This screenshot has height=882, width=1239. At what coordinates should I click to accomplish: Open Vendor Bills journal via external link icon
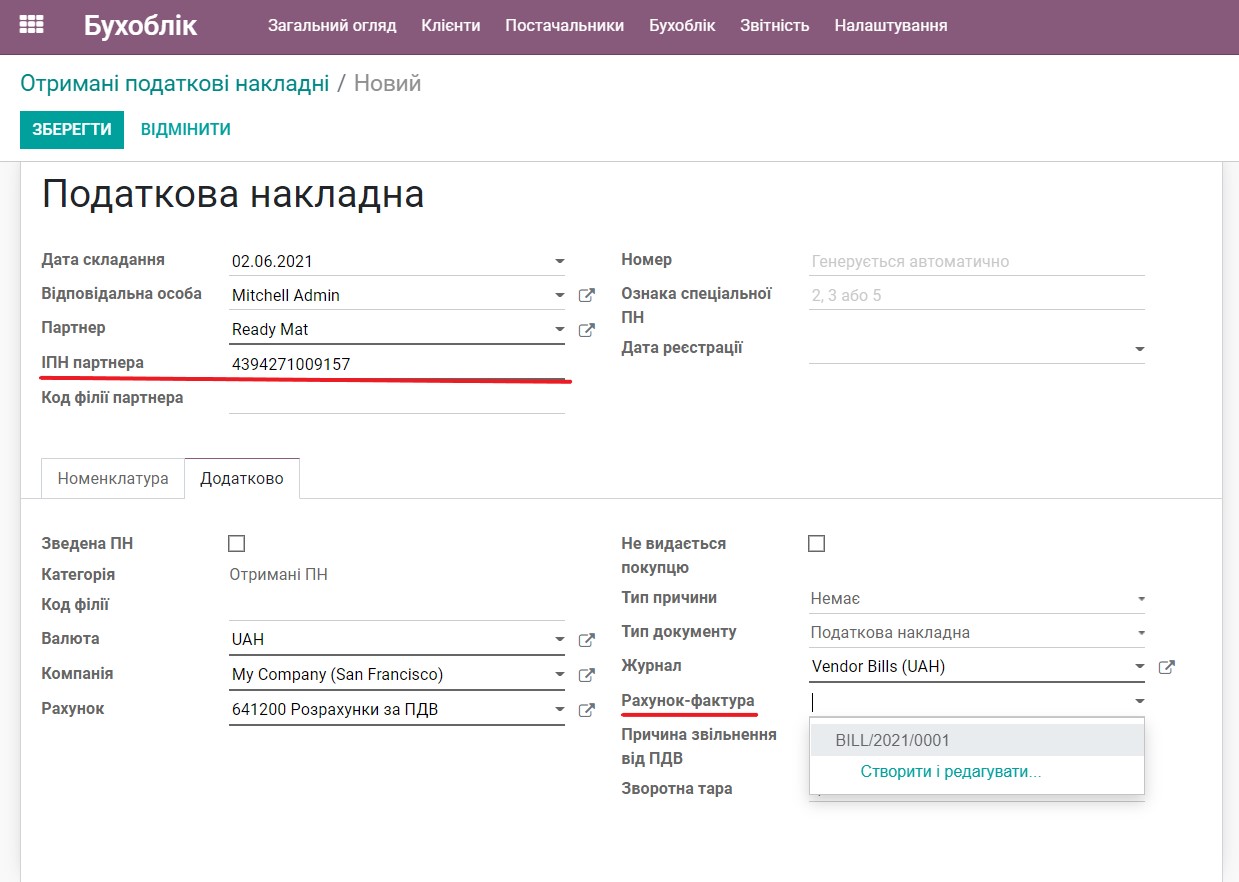(x=1166, y=665)
